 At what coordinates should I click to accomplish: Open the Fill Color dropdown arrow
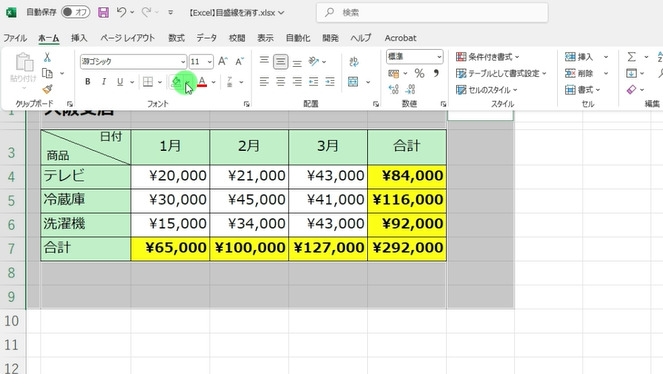point(188,82)
